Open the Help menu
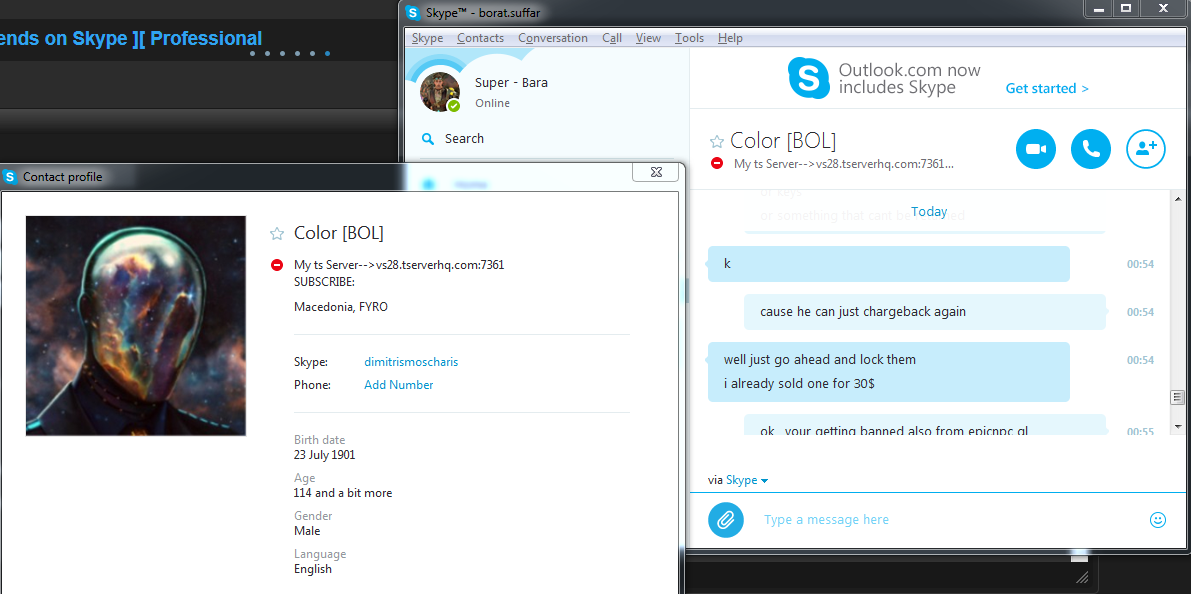The height and width of the screenshot is (594, 1191). 730,38
